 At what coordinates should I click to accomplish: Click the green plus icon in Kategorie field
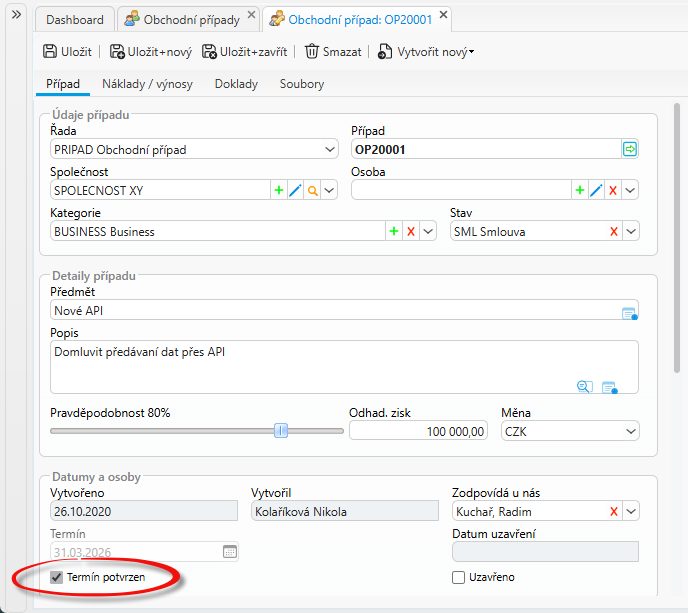(x=393, y=231)
